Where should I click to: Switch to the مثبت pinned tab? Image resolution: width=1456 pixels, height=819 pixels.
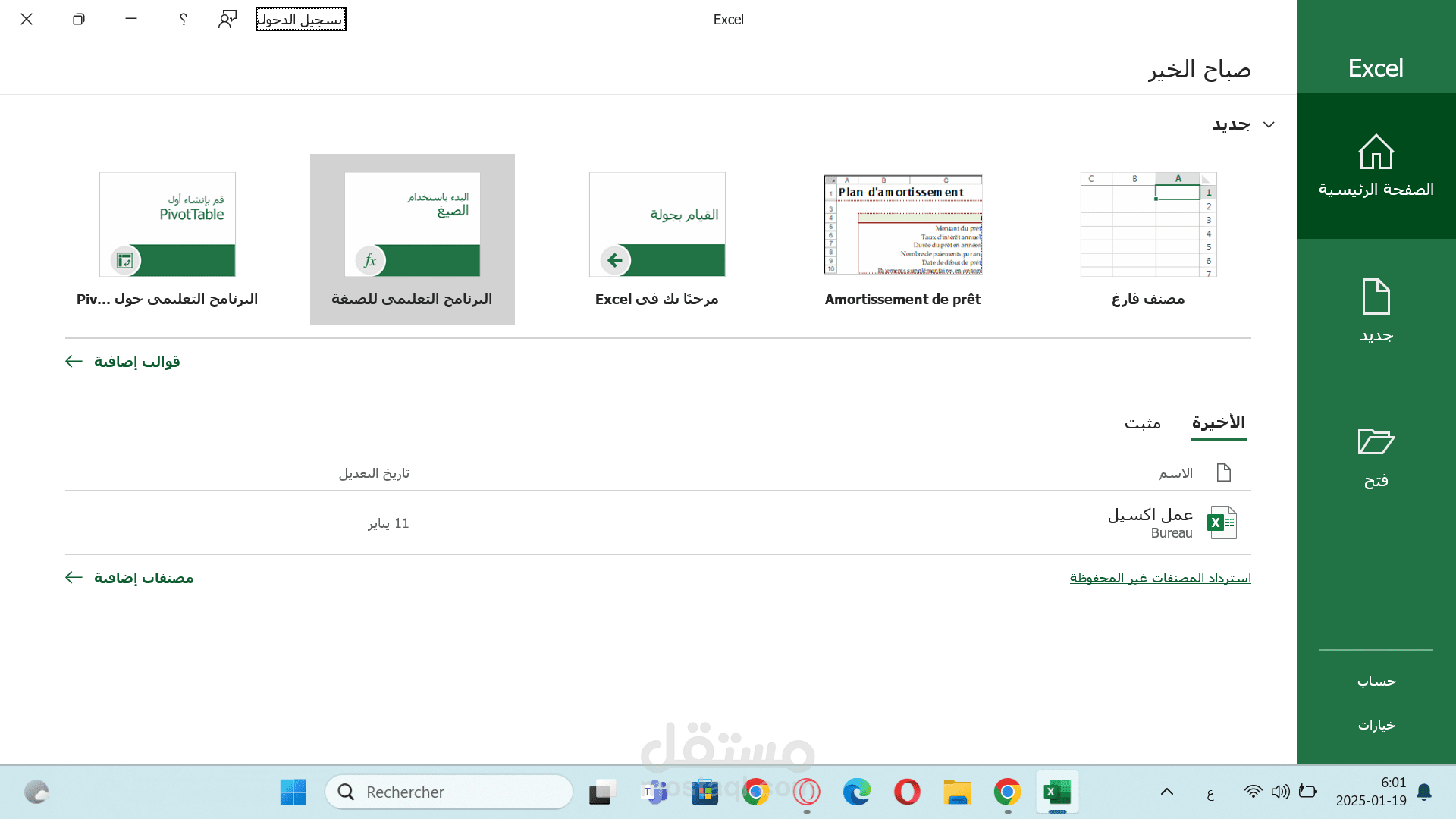[1142, 422]
